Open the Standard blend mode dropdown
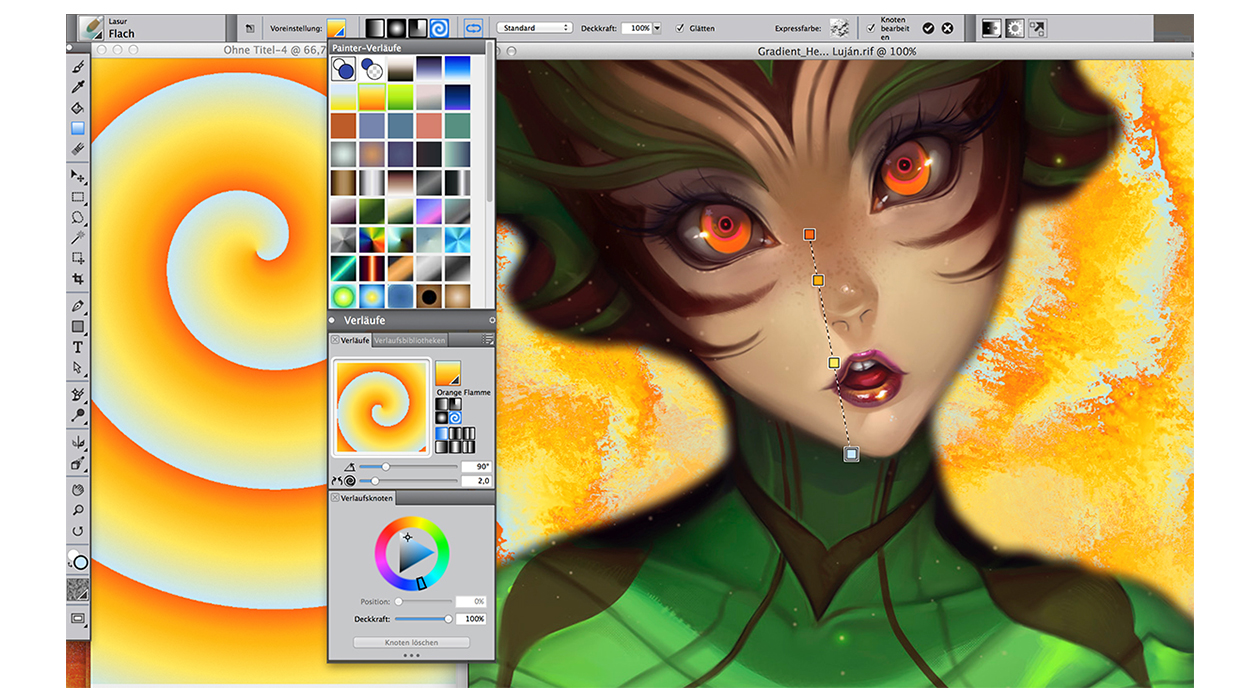1260x700 pixels. pyautogui.click(x=535, y=28)
